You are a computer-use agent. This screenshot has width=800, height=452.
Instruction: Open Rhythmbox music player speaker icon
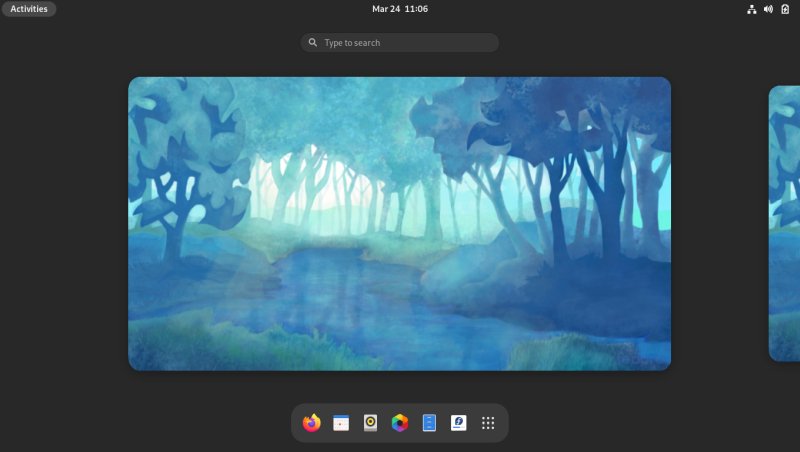click(x=370, y=423)
